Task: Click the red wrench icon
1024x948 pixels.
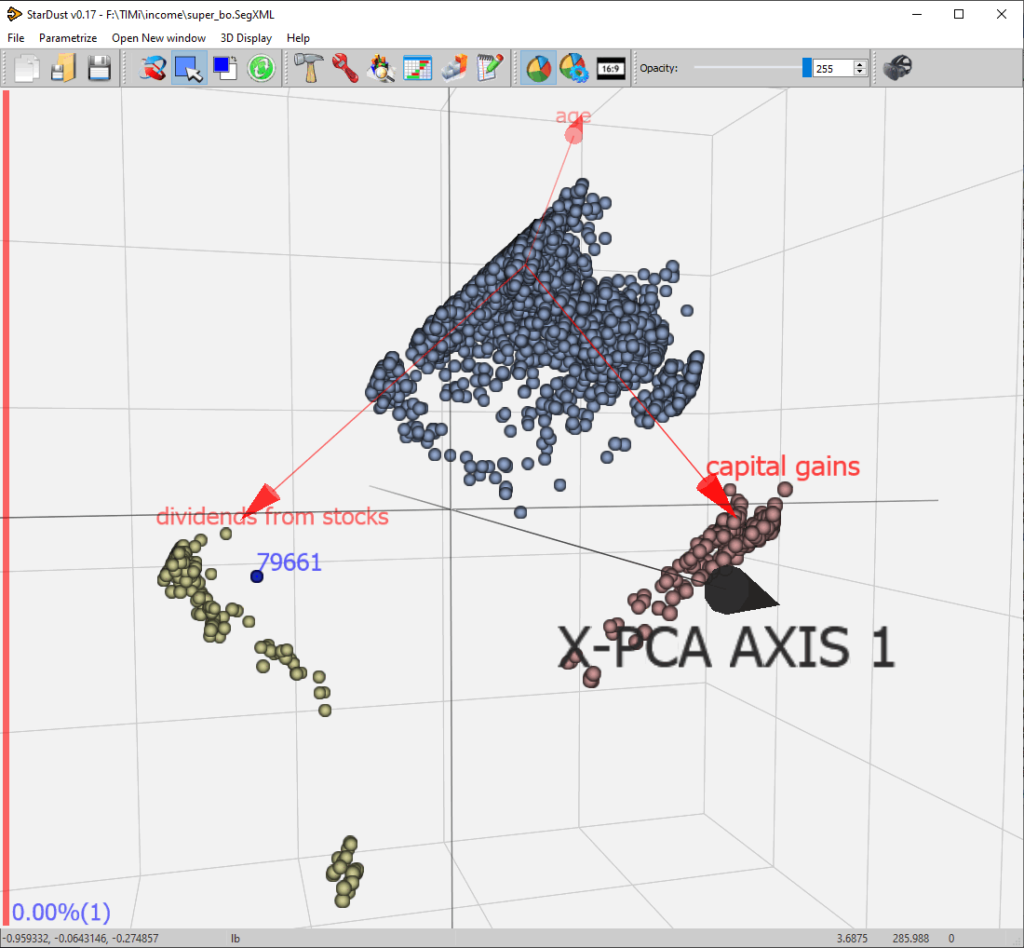Action: click(x=344, y=68)
